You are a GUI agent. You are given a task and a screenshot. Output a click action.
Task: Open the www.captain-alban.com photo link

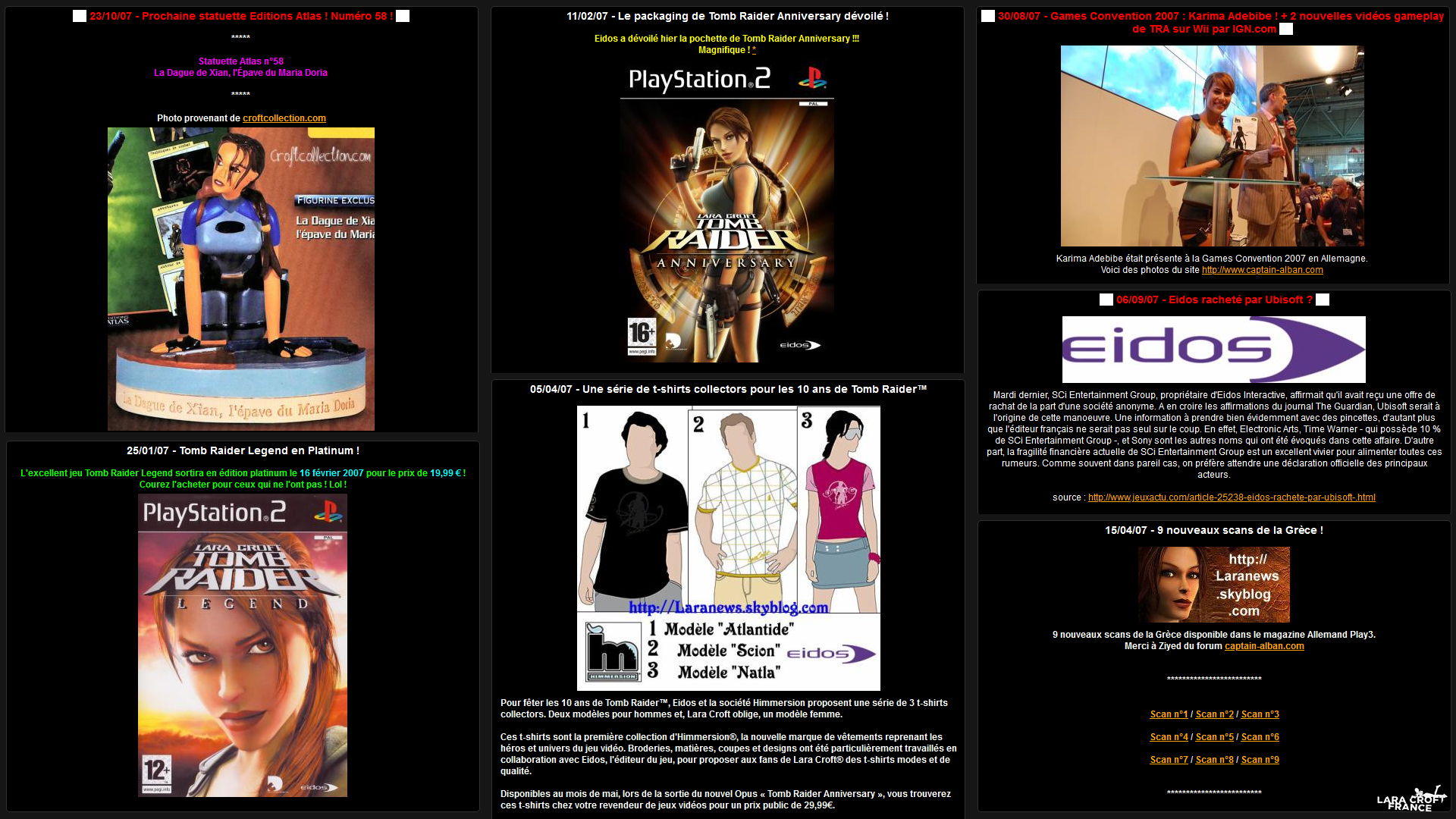point(1262,270)
